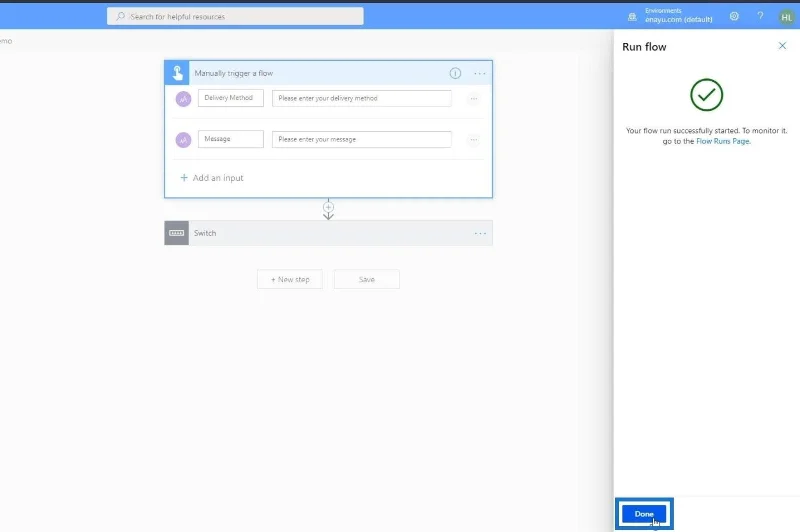This screenshot has height=532, width=800.
Task: Open Message input options menu
Action: click(x=473, y=139)
